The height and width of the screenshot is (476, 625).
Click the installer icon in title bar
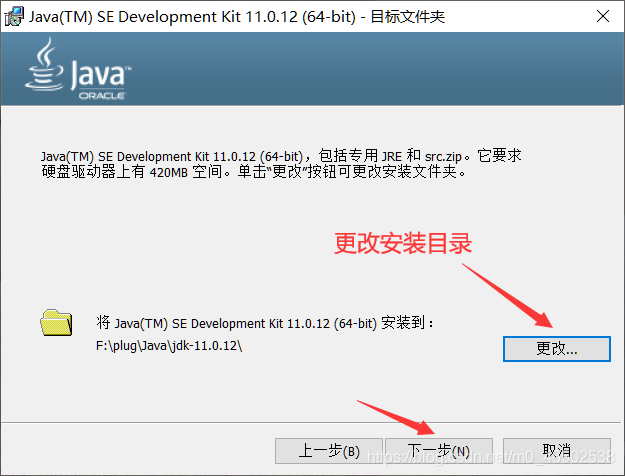tap(14, 17)
